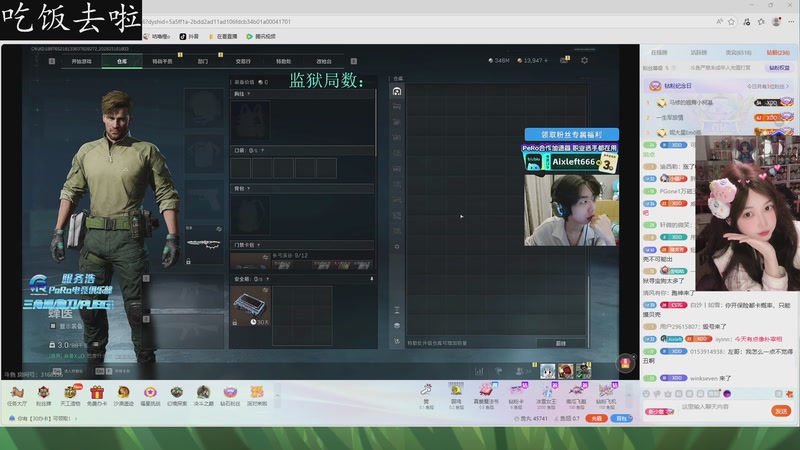Expand the bottom activity icons chevron

click(x=278, y=395)
